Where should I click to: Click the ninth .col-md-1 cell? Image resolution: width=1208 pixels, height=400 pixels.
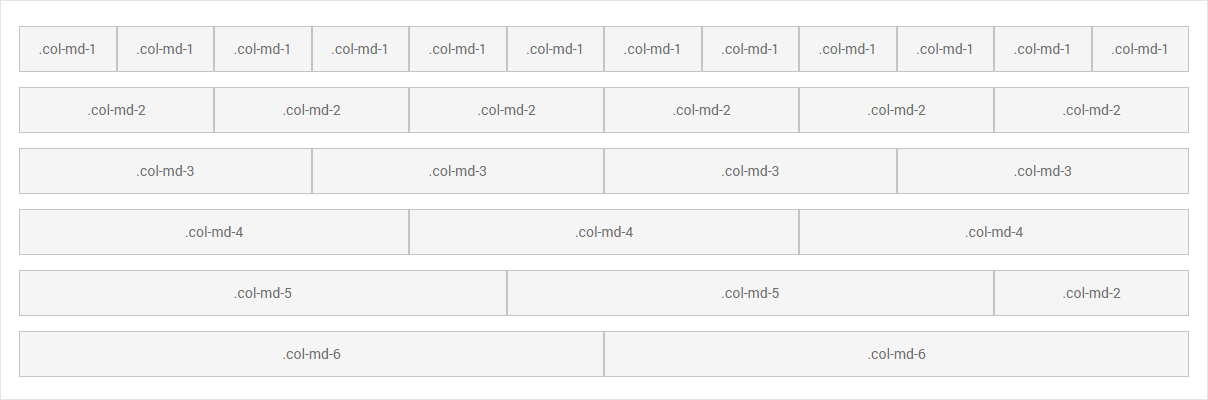coord(848,49)
